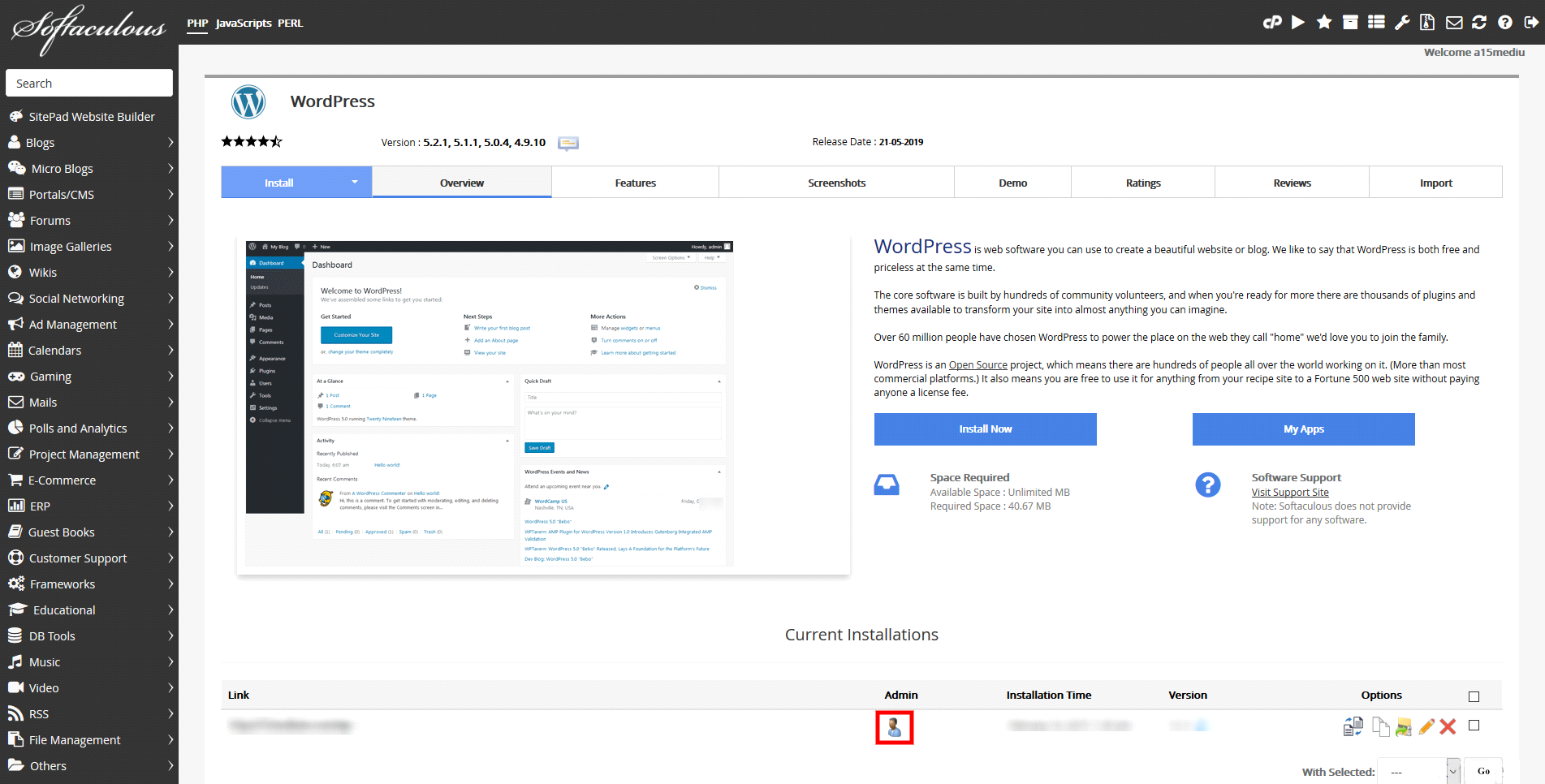The height and width of the screenshot is (784, 1545).
Task: Select the wrench tool icon in header
Action: point(1402,22)
